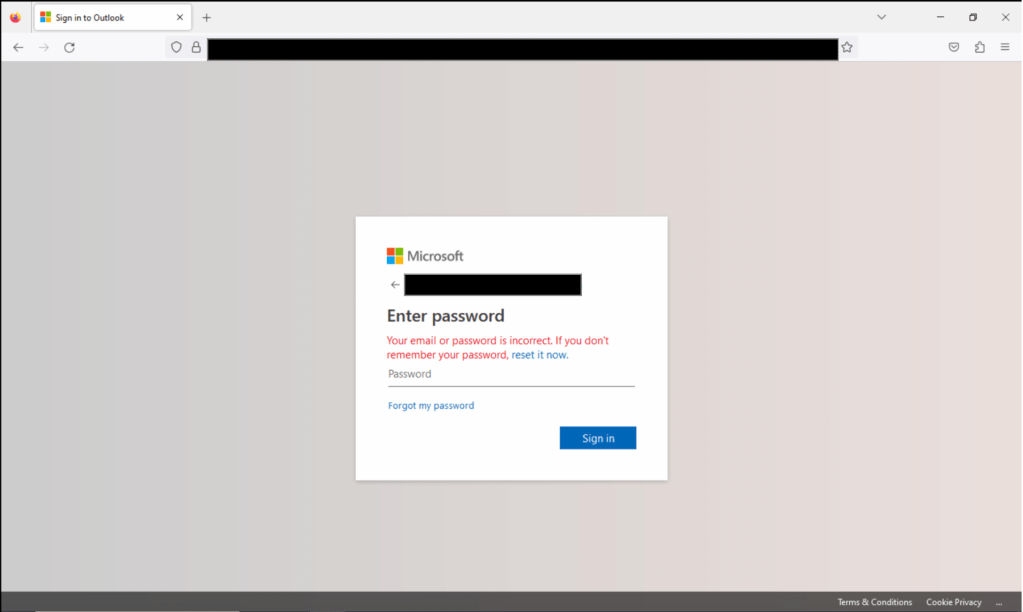The image size is (1023, 612).
Task: Follow the reset it now link
Action: coord(540,355)
